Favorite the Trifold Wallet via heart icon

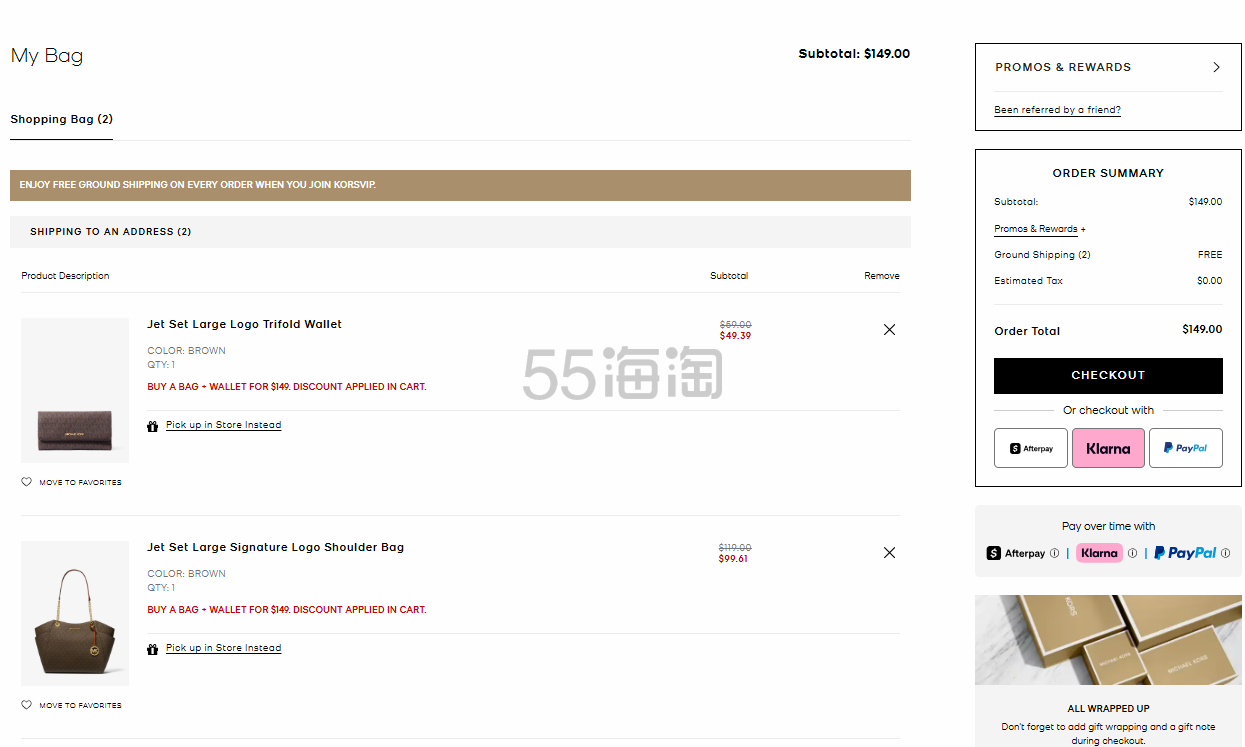click(27, 482)
